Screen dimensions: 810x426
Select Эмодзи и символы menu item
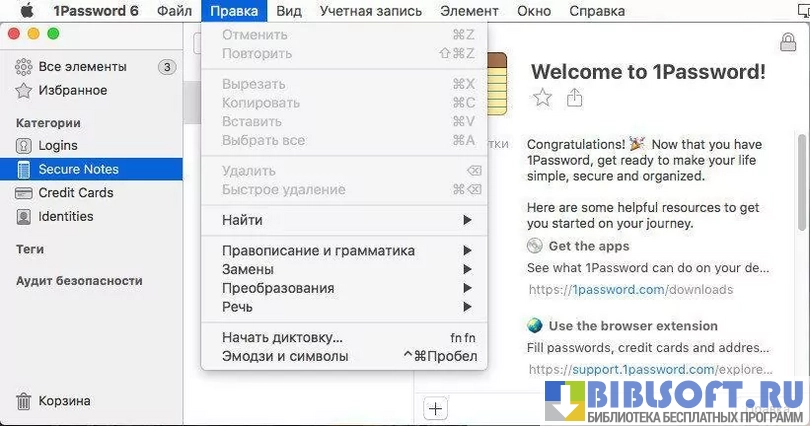pos(285,356)
